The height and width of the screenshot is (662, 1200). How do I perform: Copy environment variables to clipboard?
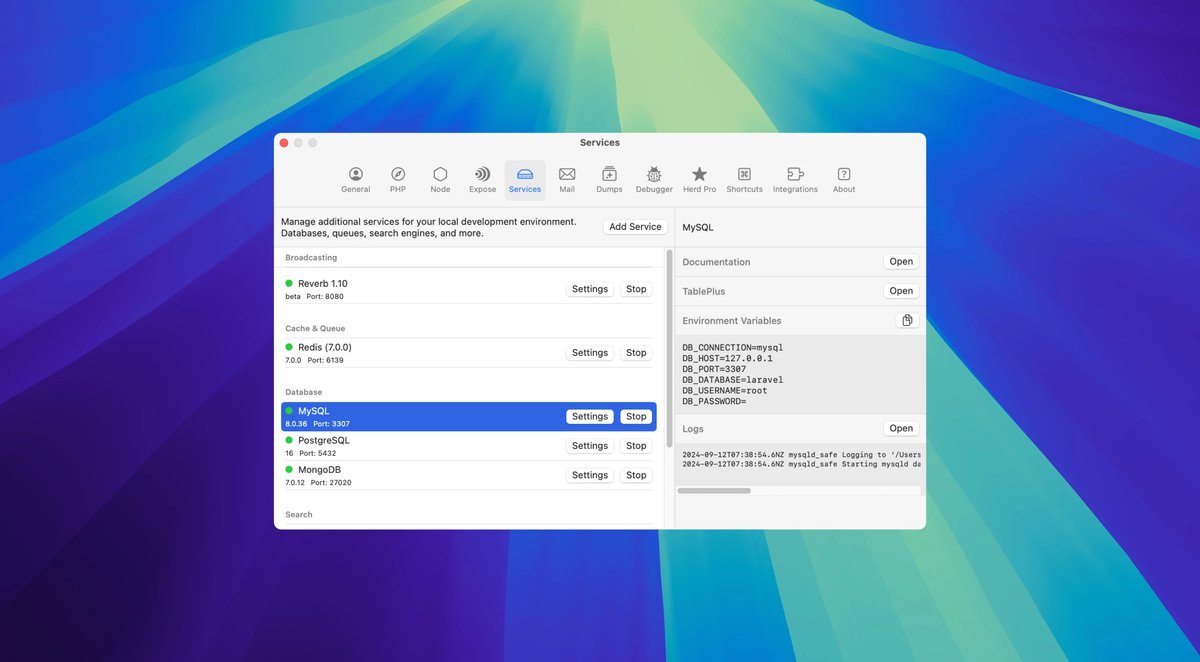907,320
